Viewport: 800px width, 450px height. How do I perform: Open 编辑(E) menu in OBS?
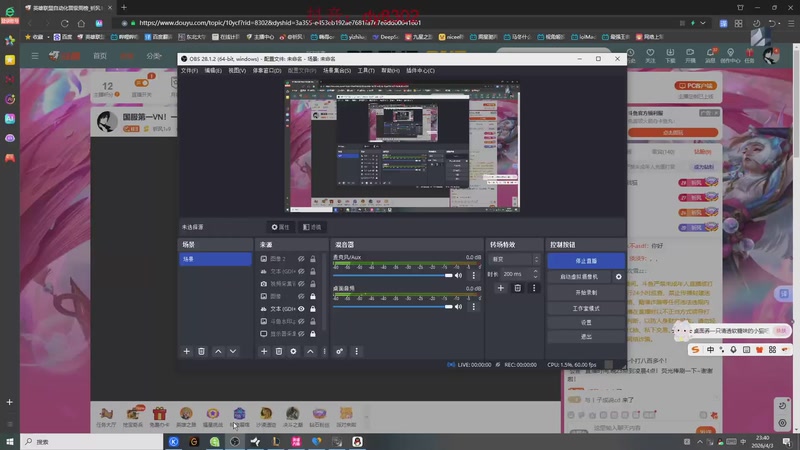[213, 70]
